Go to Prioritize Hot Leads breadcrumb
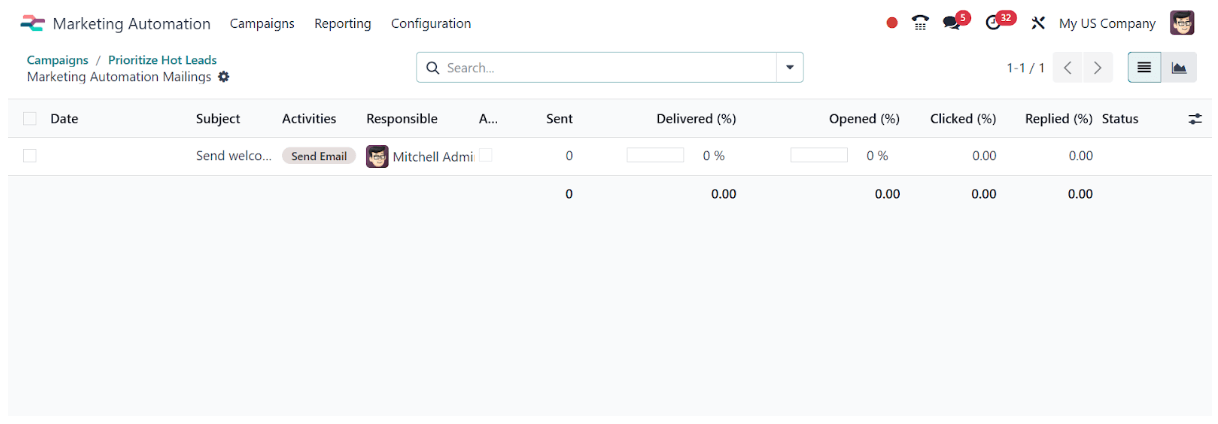Image resolution: width=1218 pixels, height=424 pixels. 162,60
